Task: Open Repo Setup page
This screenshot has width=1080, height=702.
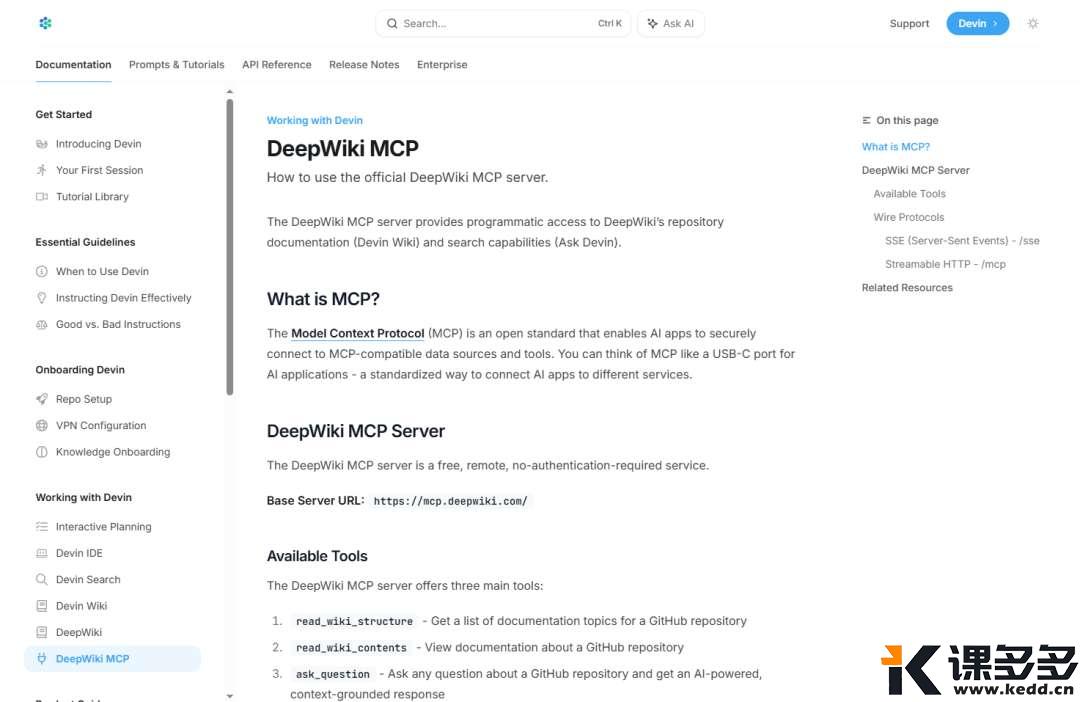Action: click(x=84, y=399)
